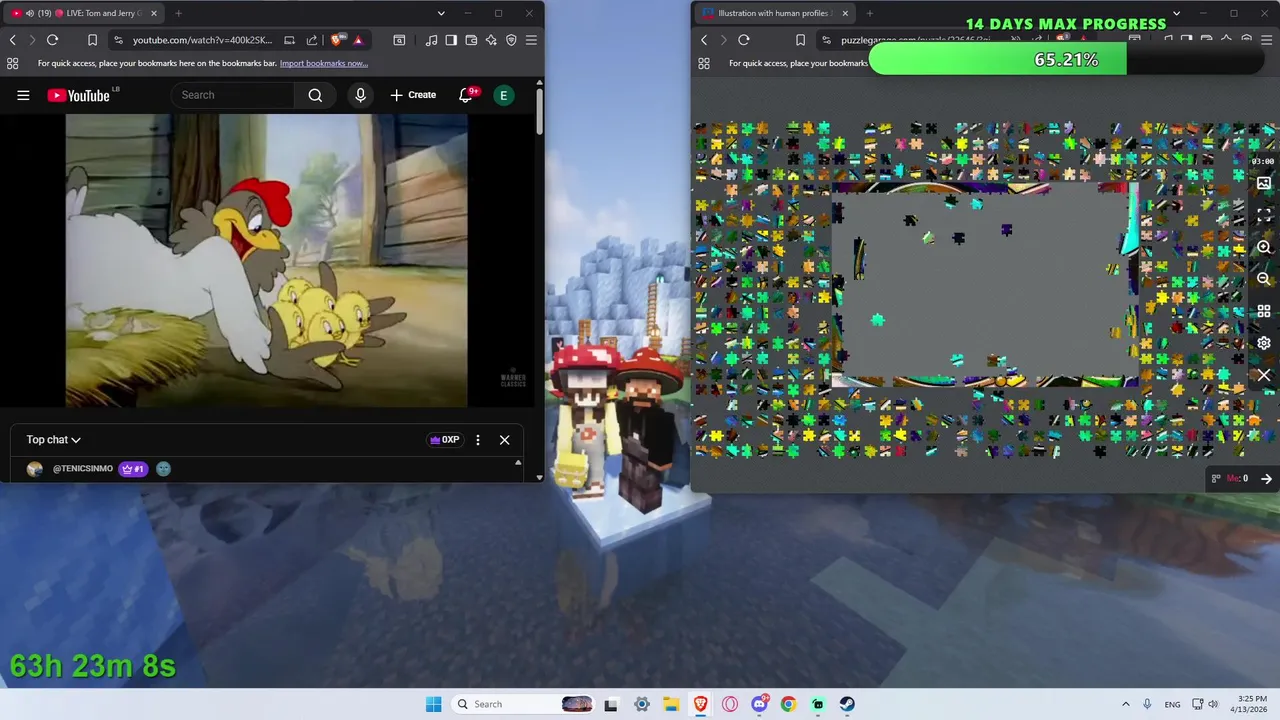Open Discord from the taskbar
The image size is (1280, 720).
click(x=759, y=704)
